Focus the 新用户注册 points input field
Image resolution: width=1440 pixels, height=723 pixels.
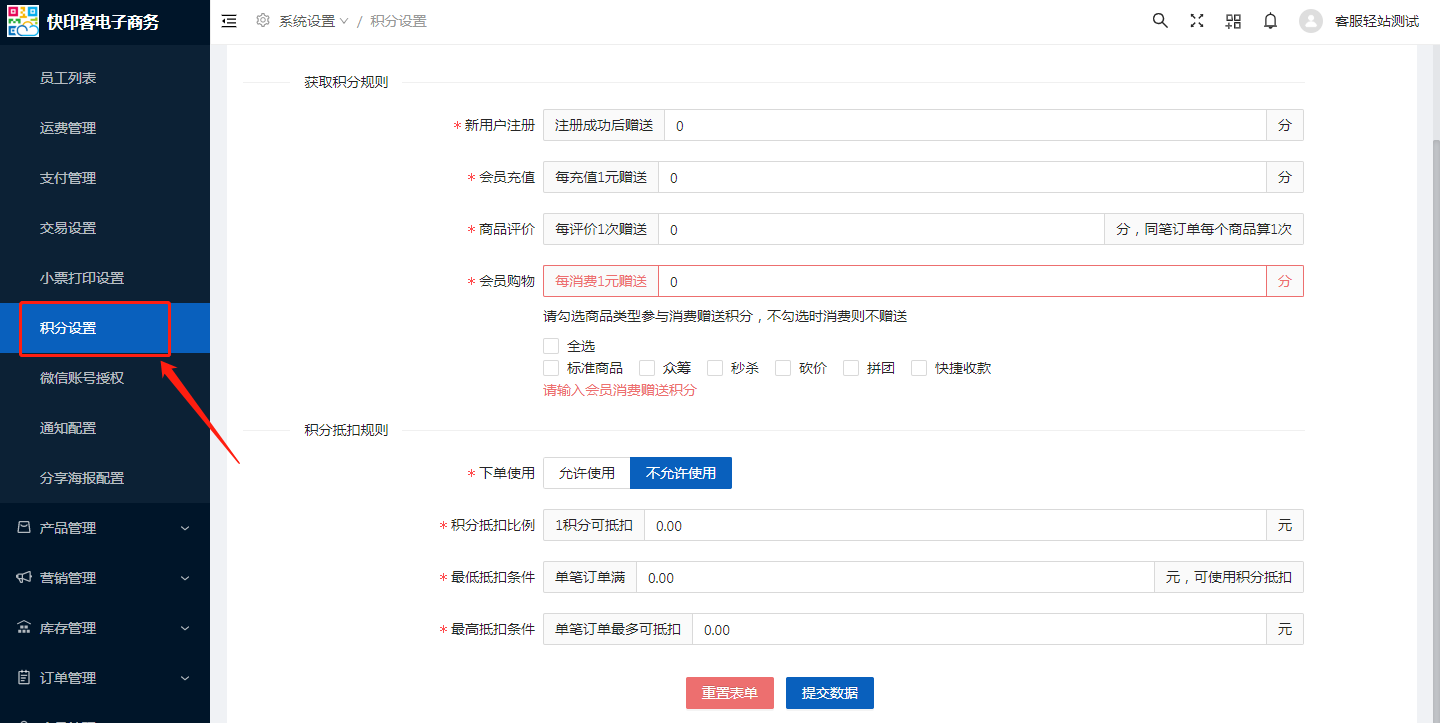tap(965, 126)
